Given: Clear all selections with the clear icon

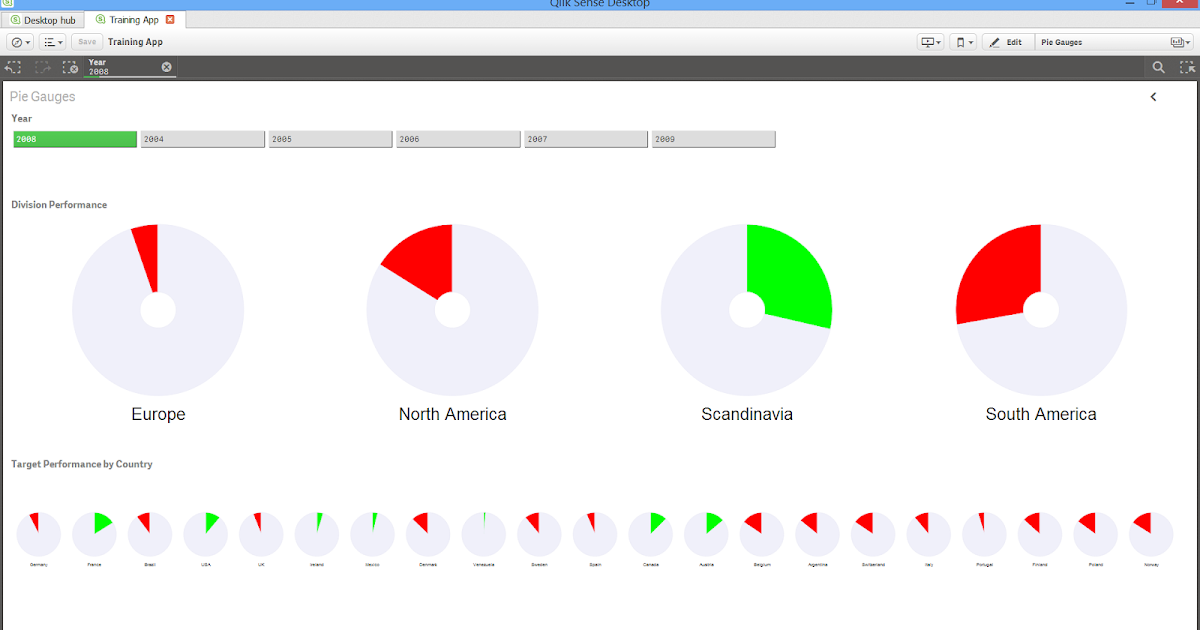Looking at the screenshot, I should click(69, 67).
